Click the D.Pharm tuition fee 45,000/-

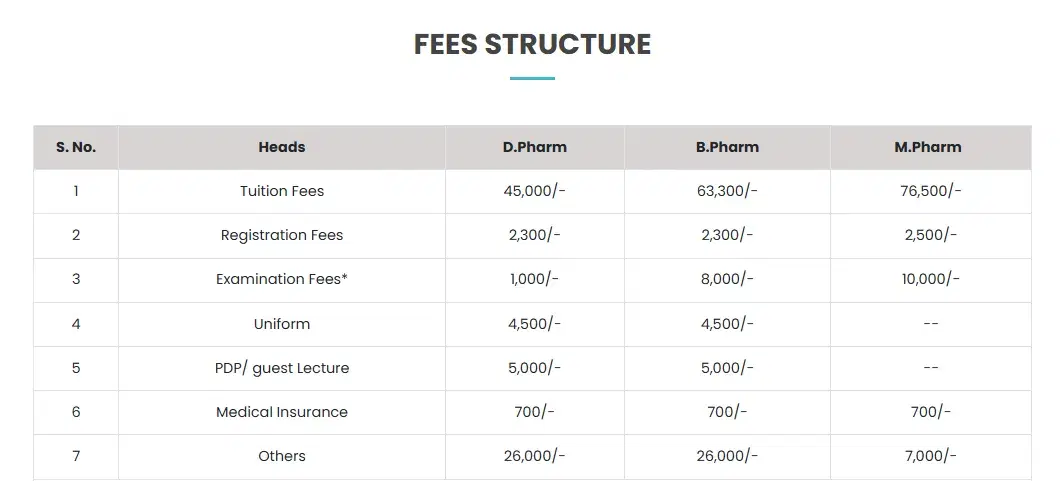(x=534, y=191)
